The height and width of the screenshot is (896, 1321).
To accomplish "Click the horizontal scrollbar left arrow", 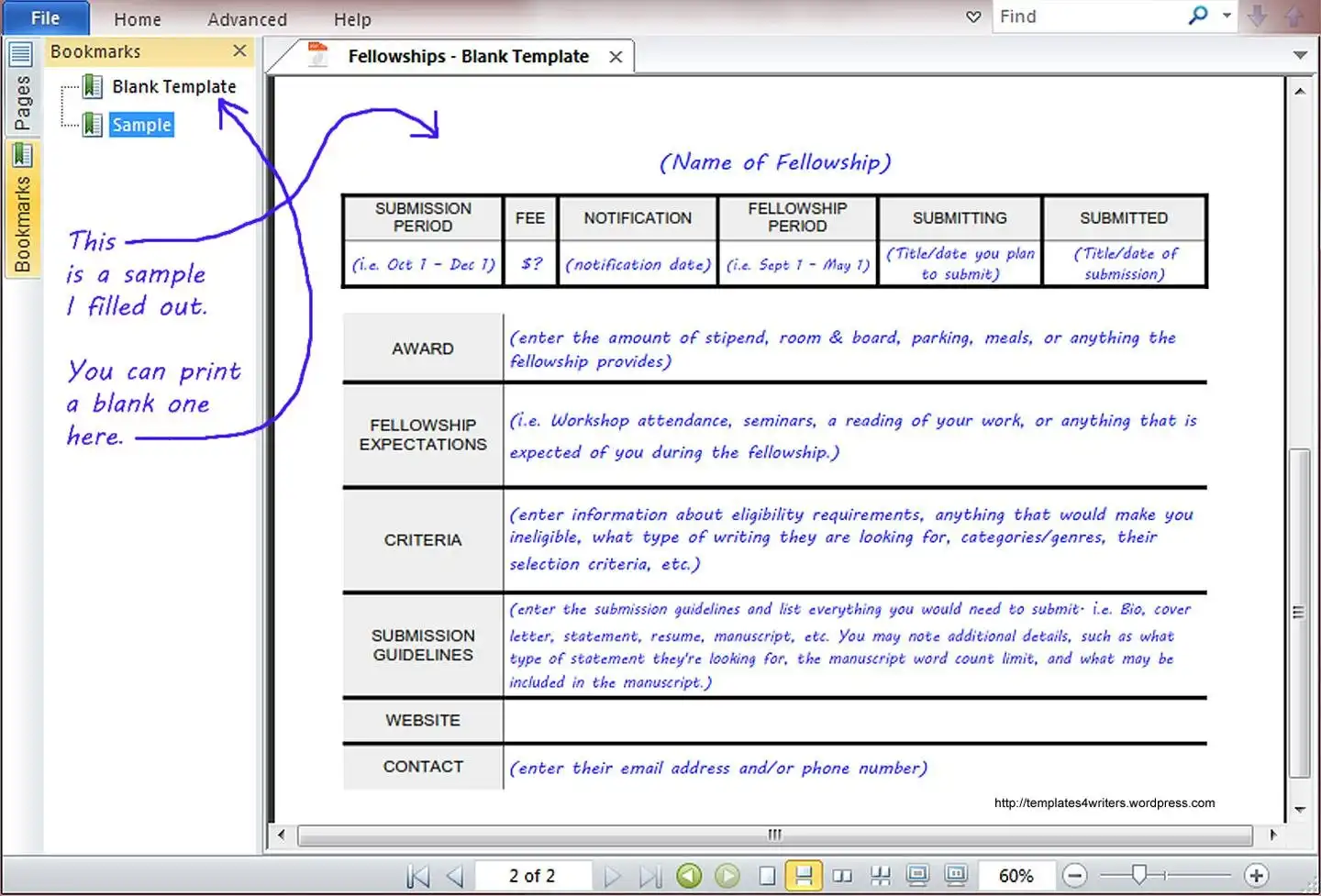I will click(x=281, y=835).
